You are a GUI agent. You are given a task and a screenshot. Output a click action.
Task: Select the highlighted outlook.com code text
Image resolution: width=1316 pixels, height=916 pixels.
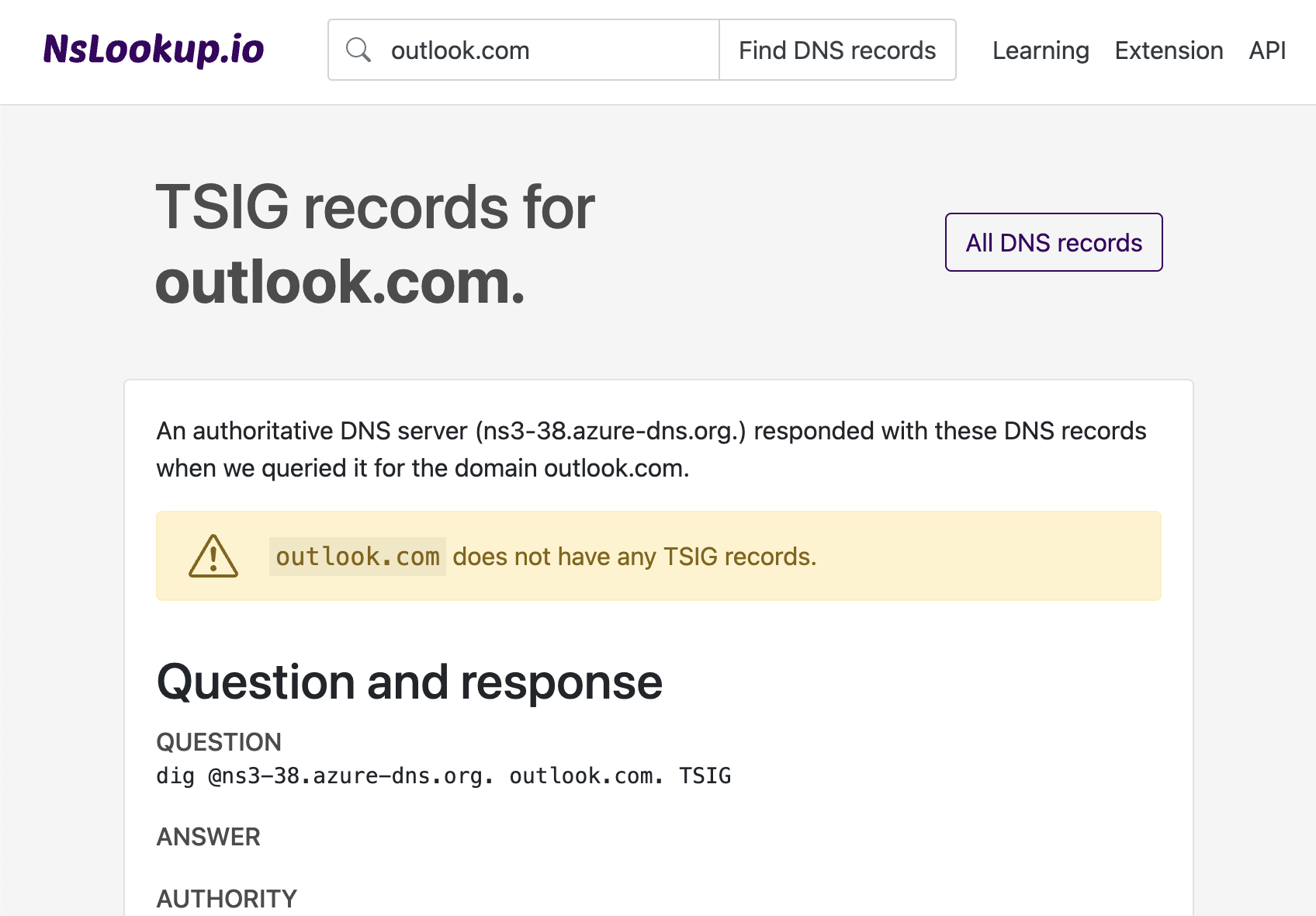tap(357, 556)
